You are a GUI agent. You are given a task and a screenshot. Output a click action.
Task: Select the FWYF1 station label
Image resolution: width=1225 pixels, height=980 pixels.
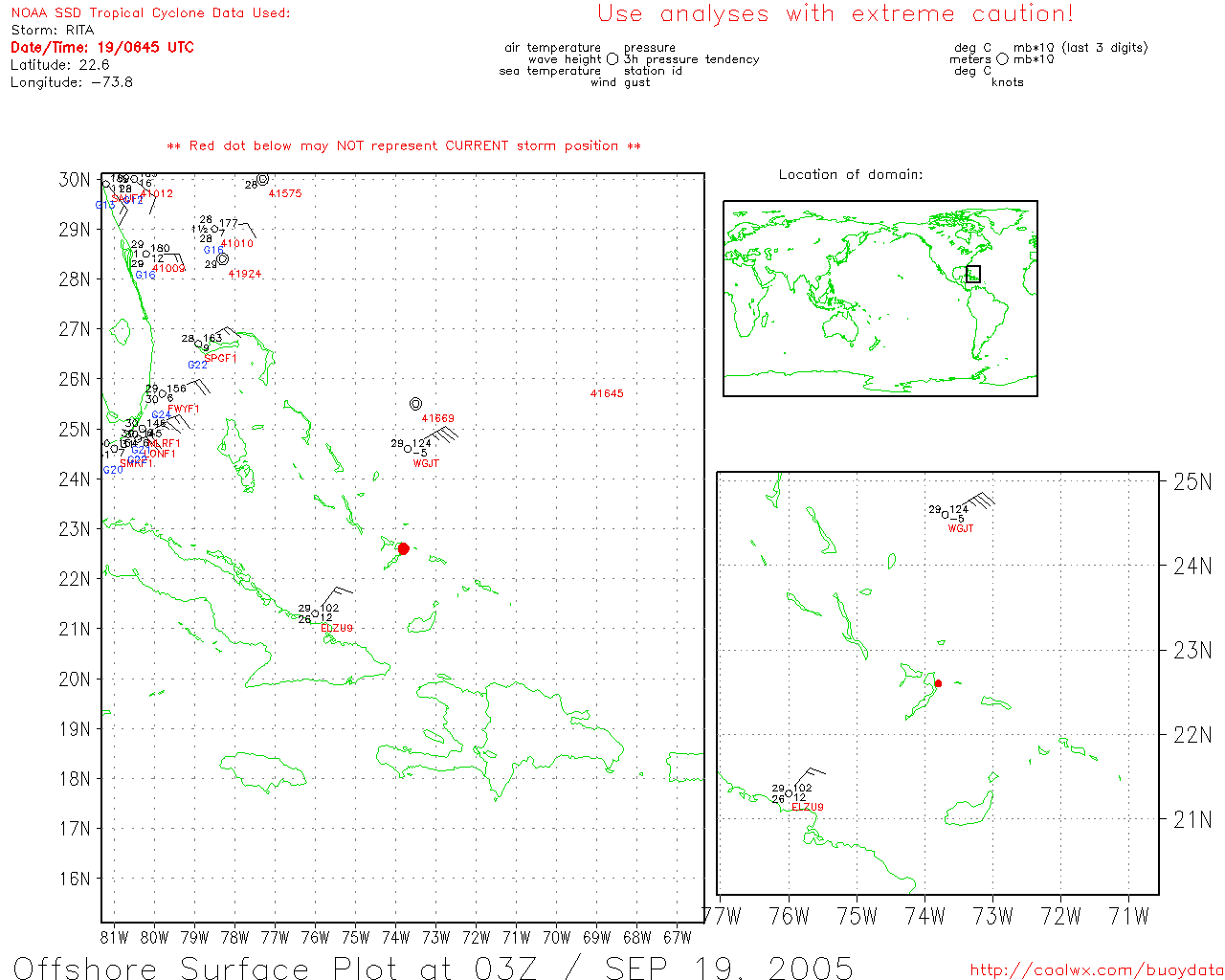184,410
